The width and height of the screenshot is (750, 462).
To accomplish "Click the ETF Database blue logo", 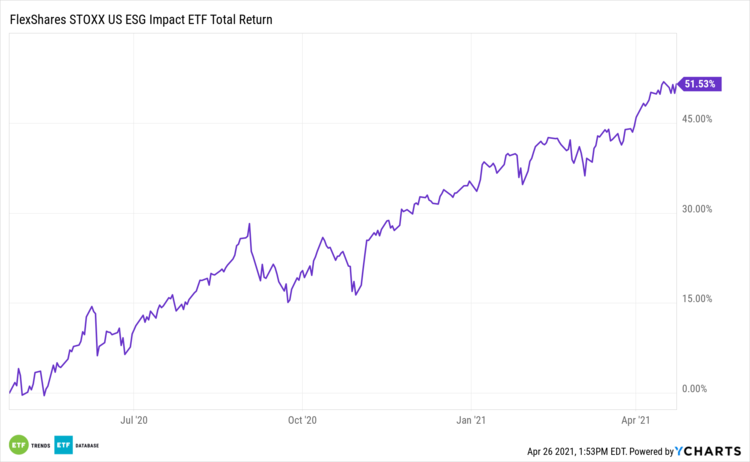I will click(x=62, y=444).
